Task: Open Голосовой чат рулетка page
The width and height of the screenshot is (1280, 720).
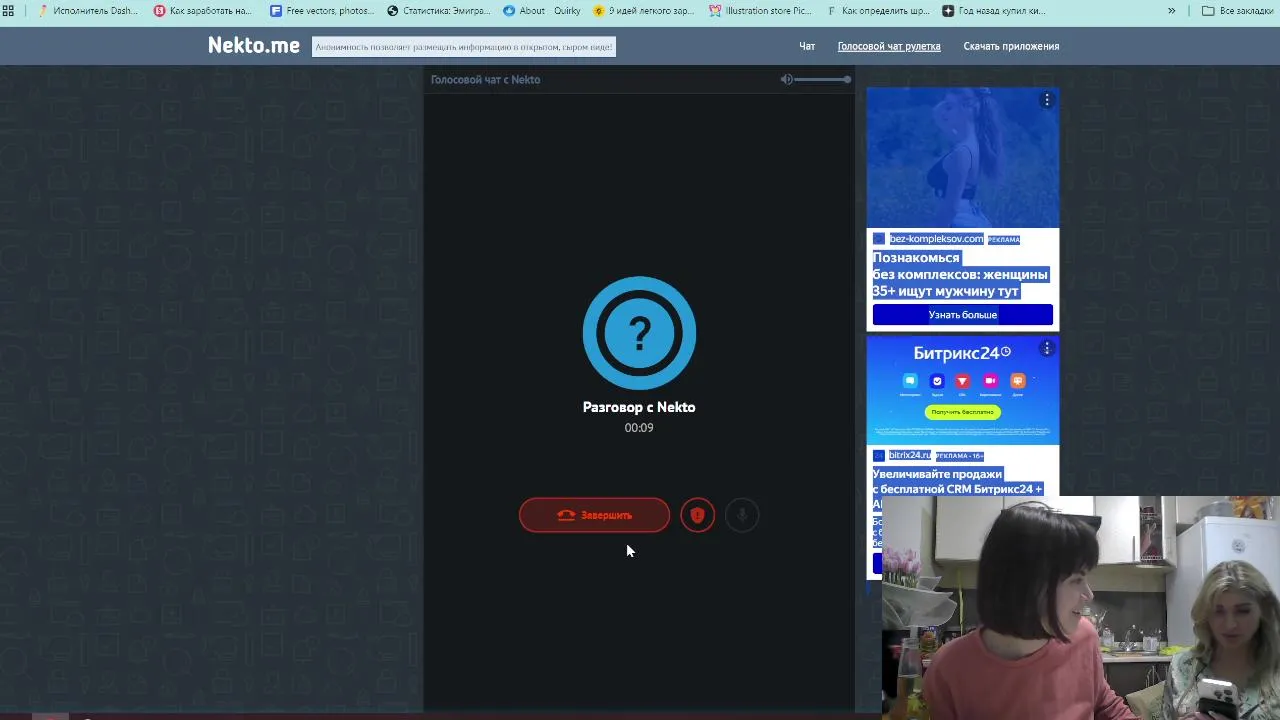Action: coord(889,46)
